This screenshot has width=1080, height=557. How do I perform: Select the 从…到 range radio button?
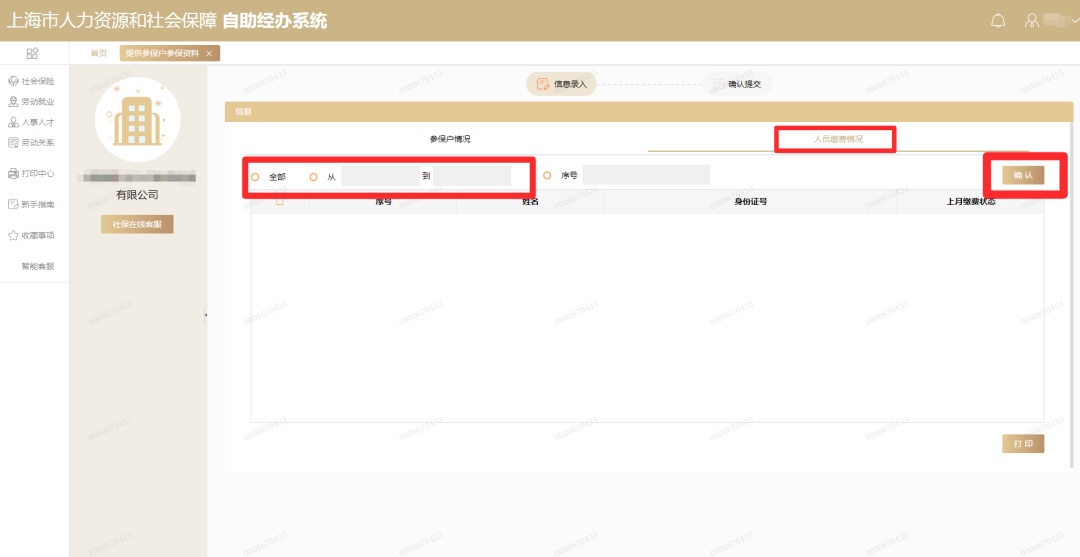(x=313, y=177)
